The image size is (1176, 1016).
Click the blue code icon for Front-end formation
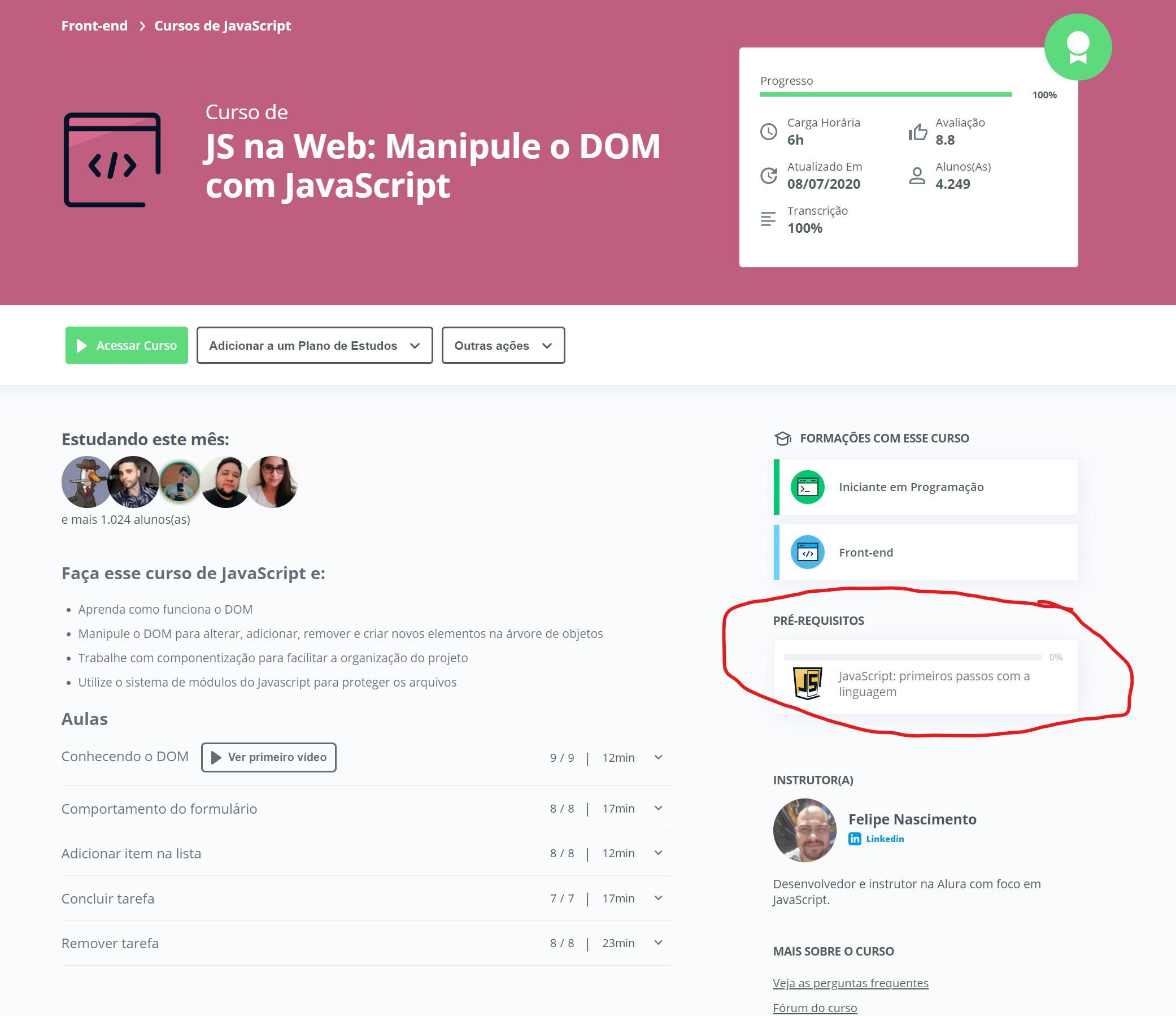coord(808,553)
